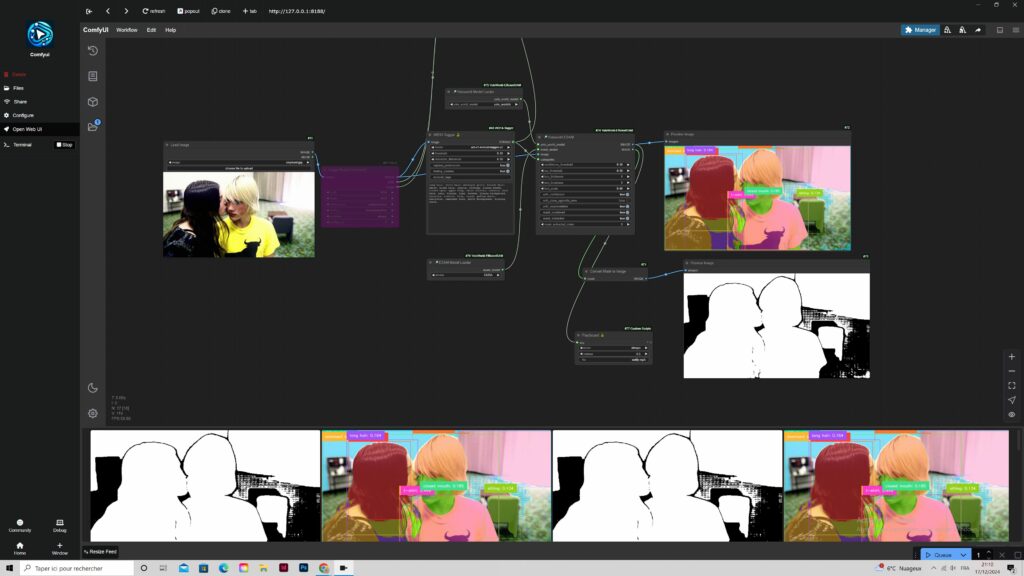This screenshot has width=1024, height=576.
Task: Open the node library sidebar icon
Action: tap(93, 76)
